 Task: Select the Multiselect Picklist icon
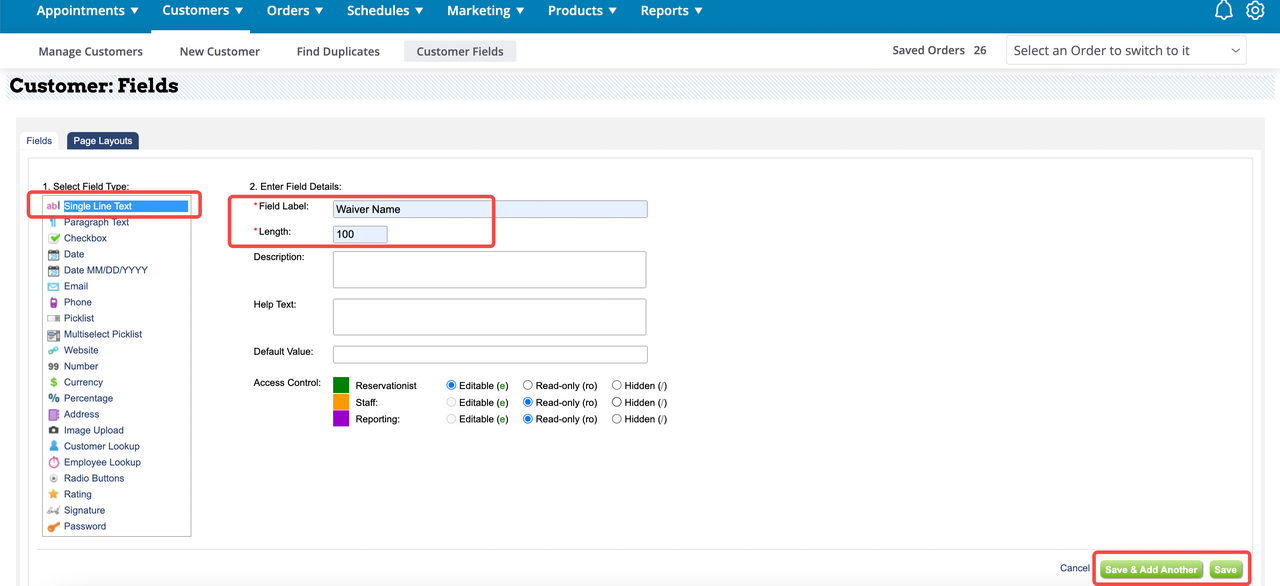[54, 334]
